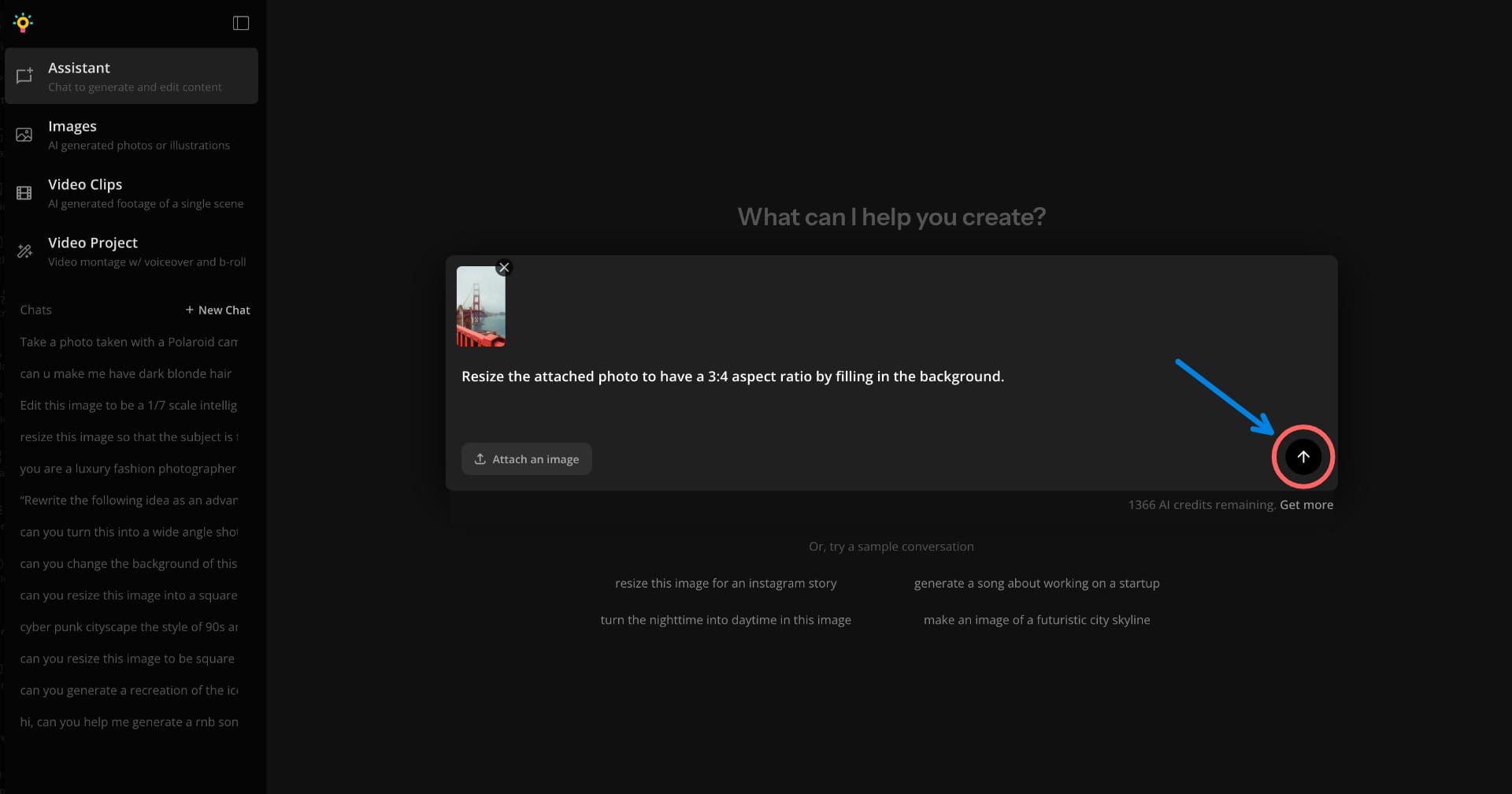Remove the attached Golden Gate photo
Screen dimensions: 1512x794
pos(504,267)
